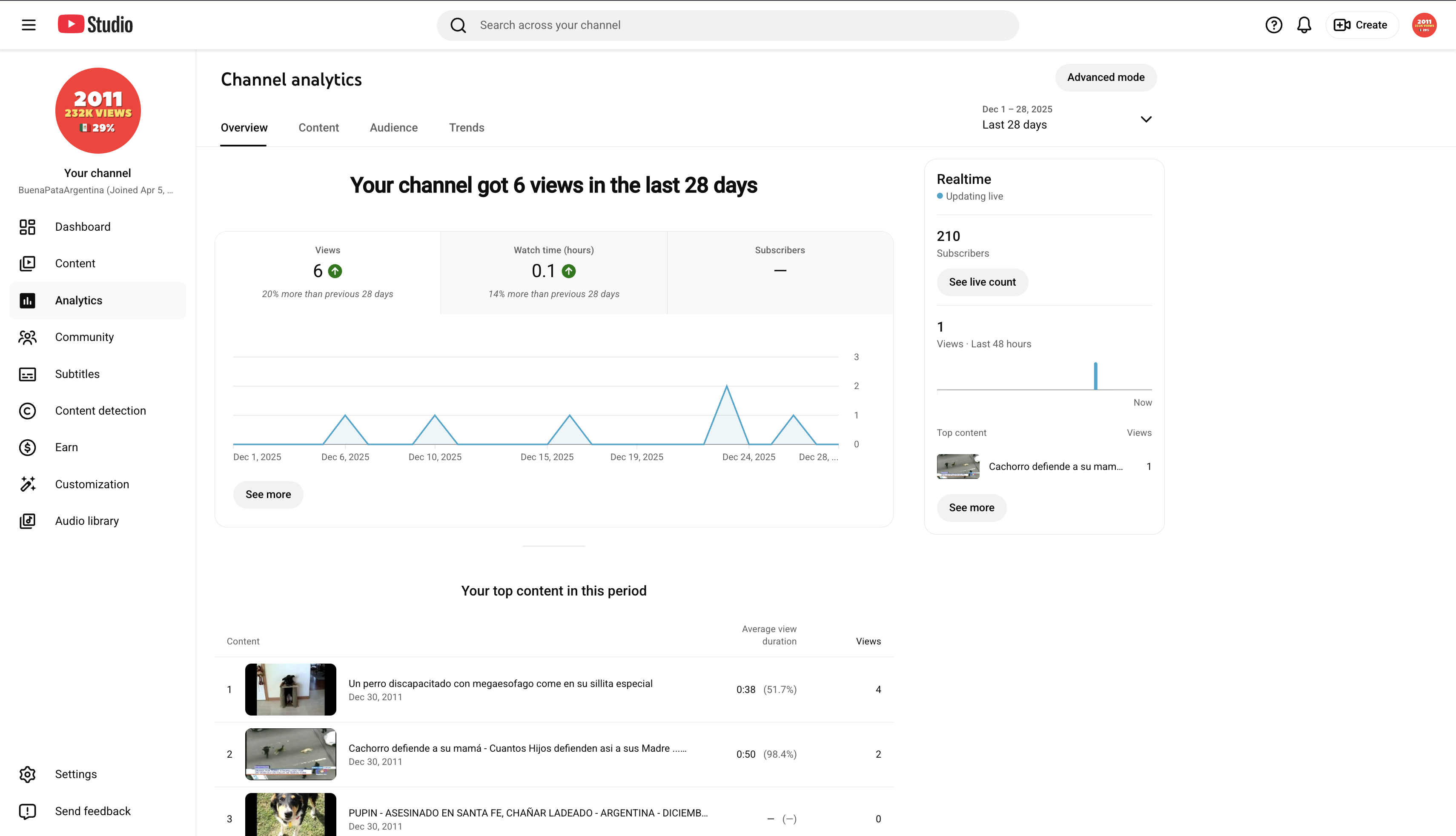The height and width of the screenshot is (836, 1456).
Task: Open Dashboard in the sidebar
Action: [97, 227]
